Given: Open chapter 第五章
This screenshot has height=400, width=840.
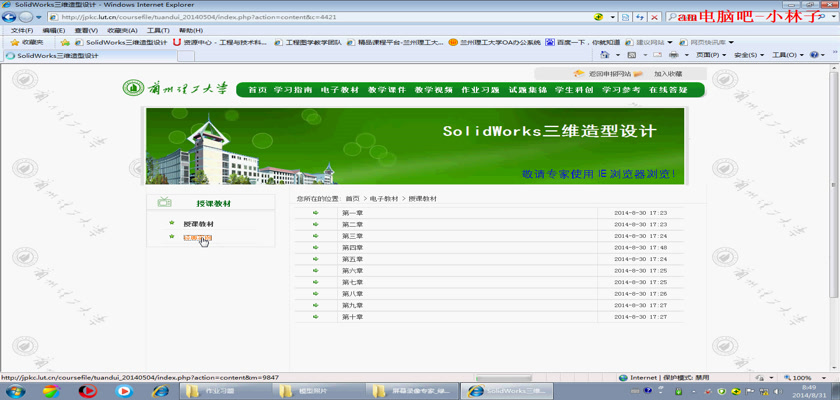Looking at the screenshot, I should coord(352,259).
